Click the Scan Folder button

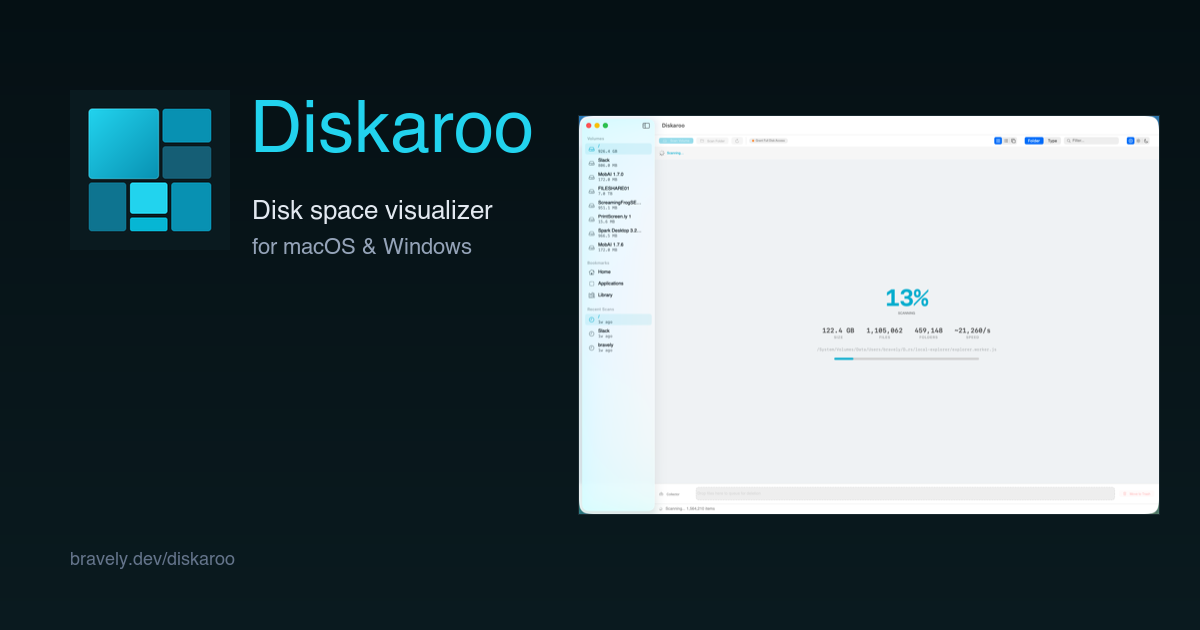[x=712, y=141]
